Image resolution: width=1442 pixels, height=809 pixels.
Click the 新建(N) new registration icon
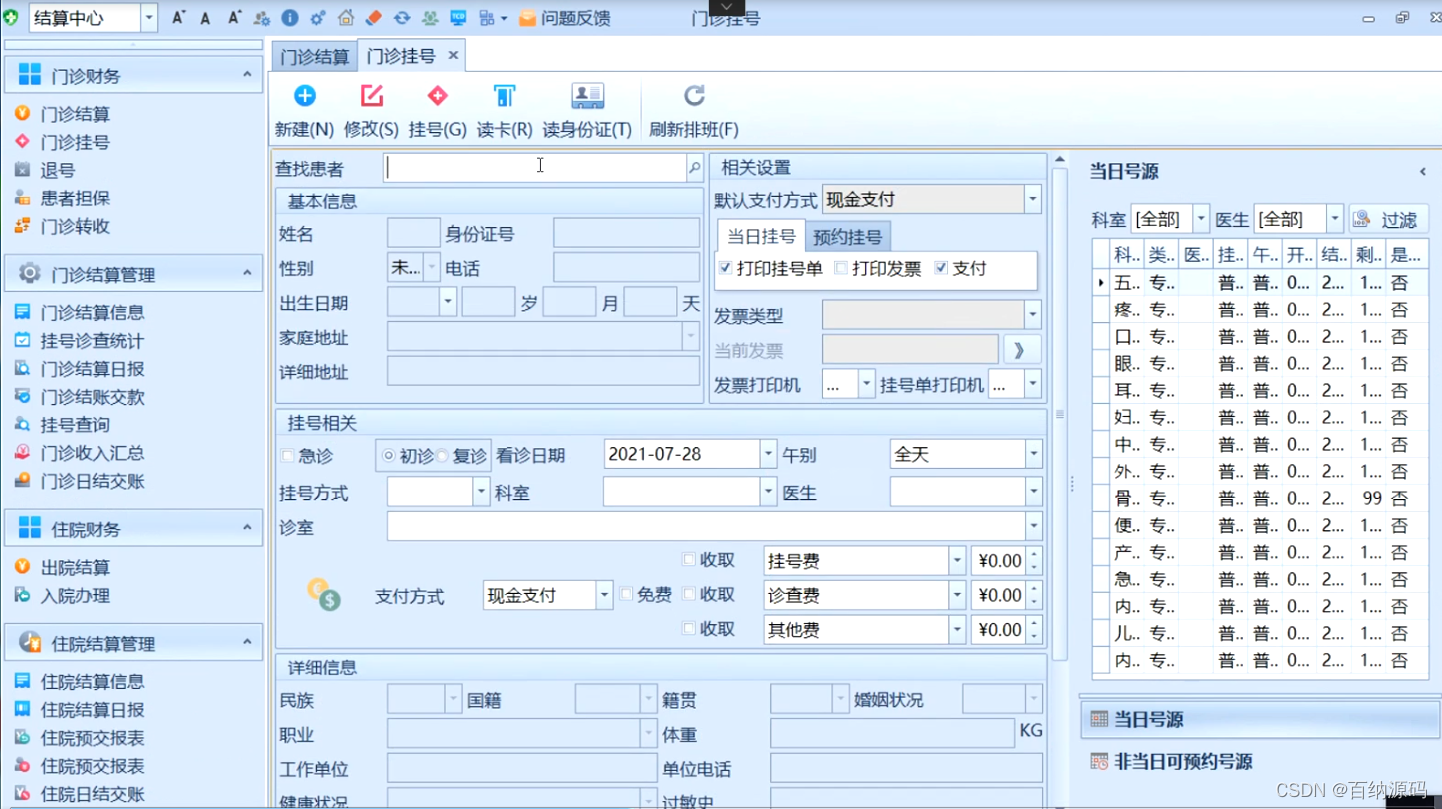[x=304, y=96]
